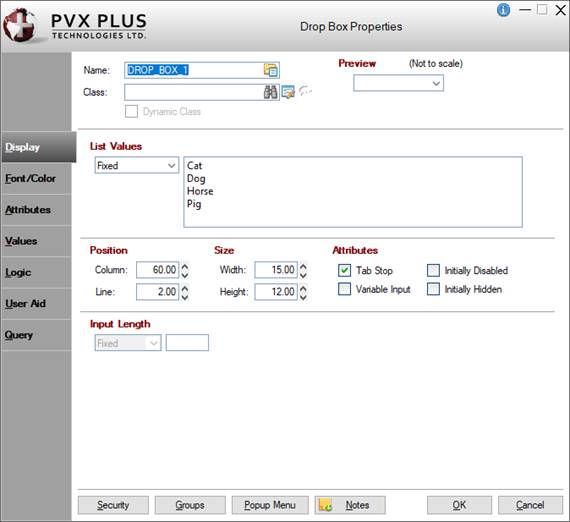Click inside the list values text box
Image resolution: width=570 pixels, height=522 pixels.
[x=353, y=192]
